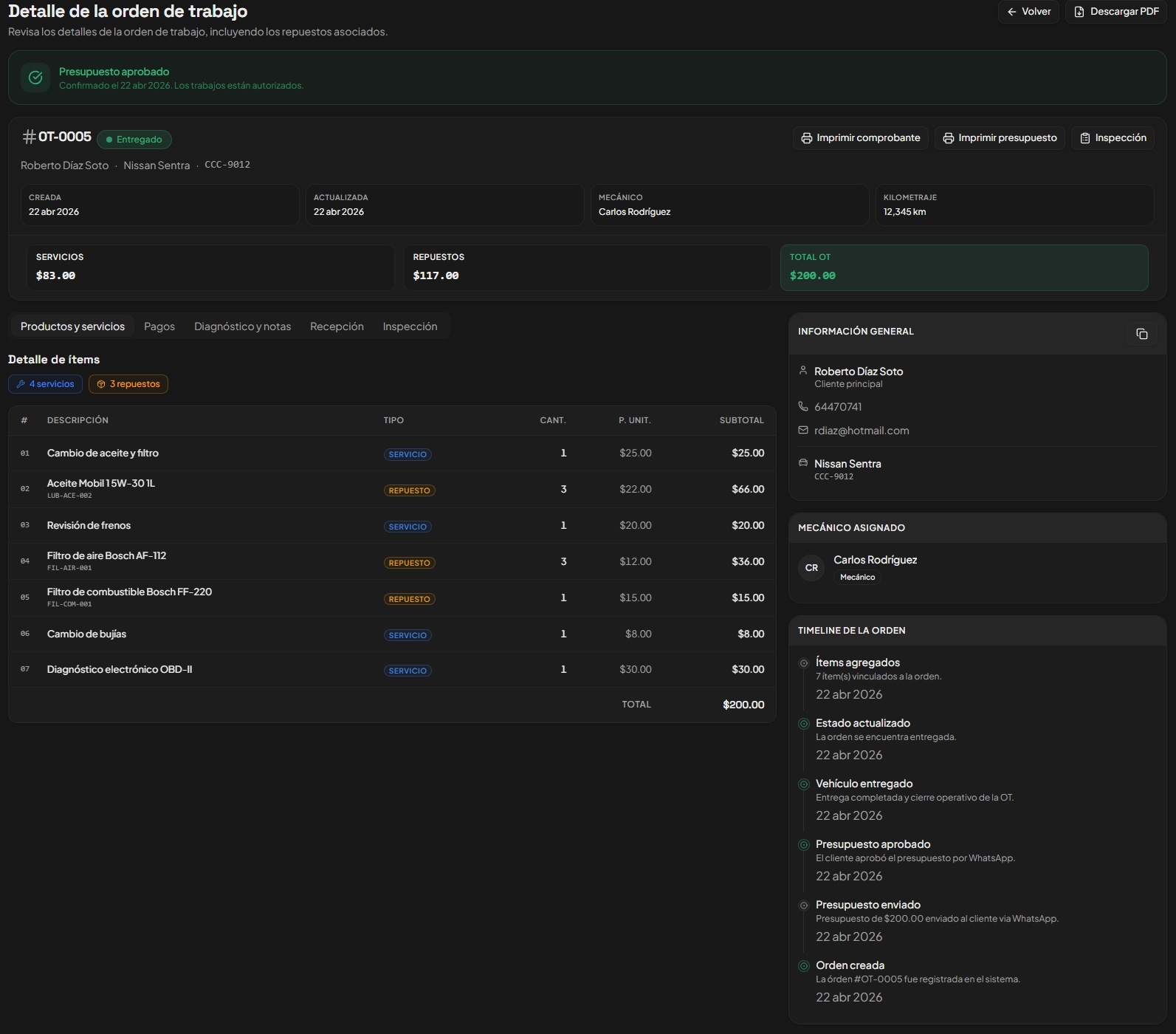Image resolution: width=1176 pixels, height=1034 pixels.
Task: Click the CCC-9012 plate in header
Action: pos(227,165)
